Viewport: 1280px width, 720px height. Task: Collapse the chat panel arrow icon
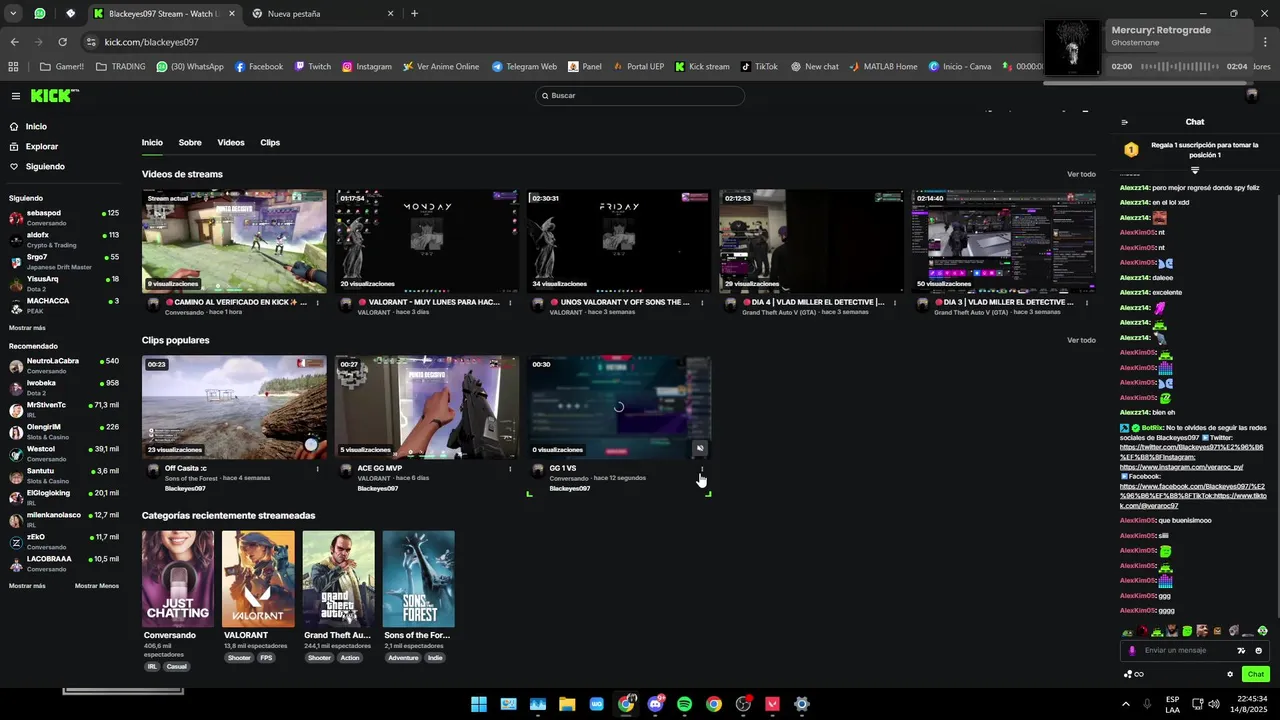tap(1125, 122)
